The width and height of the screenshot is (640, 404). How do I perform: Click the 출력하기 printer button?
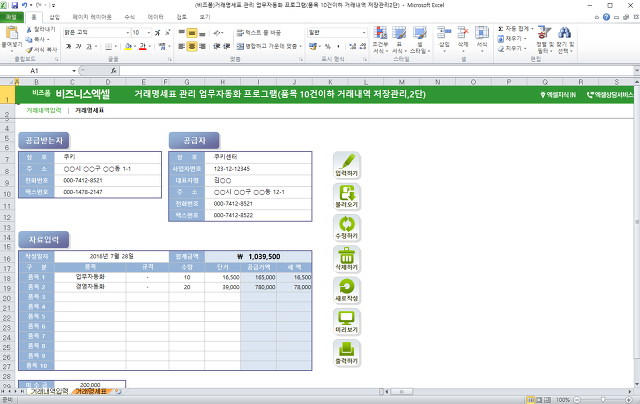(347, 353)
